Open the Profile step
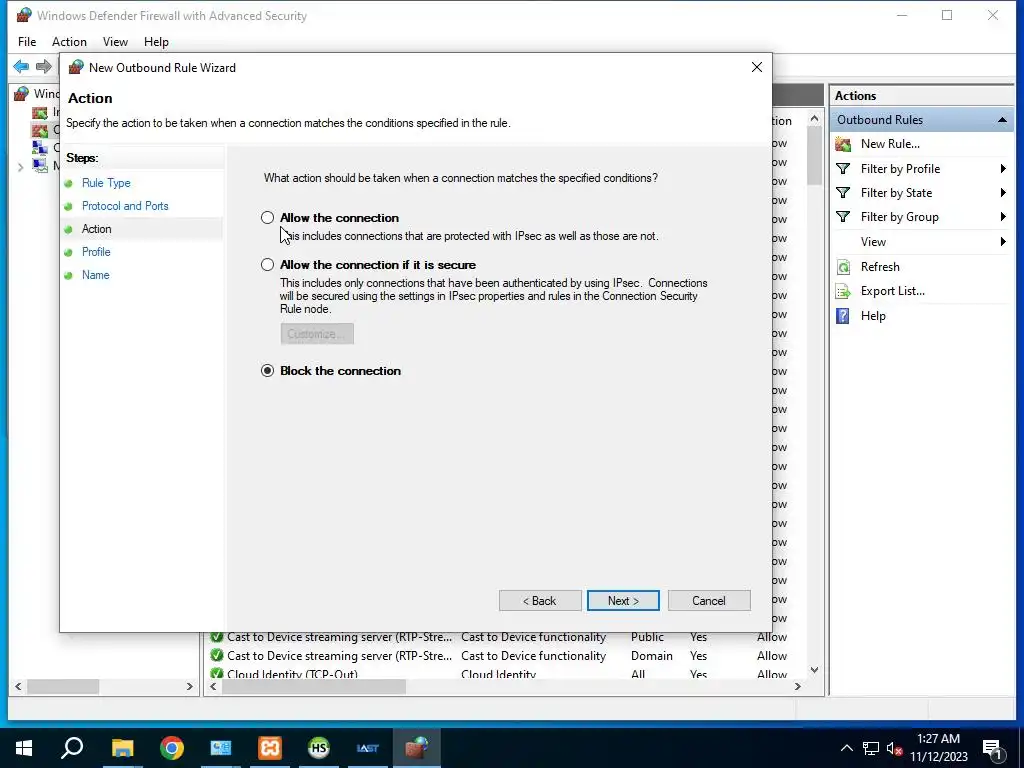 (x=96, y=251)
